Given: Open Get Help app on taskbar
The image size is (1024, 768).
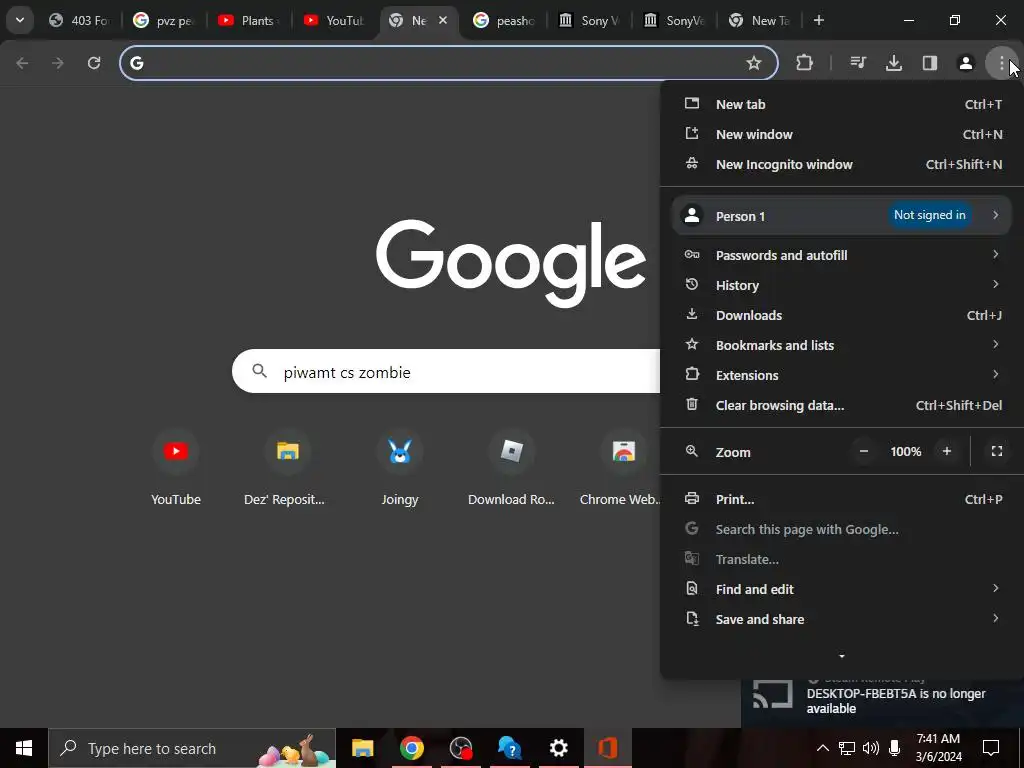Looking at the screenshot, I should [x=509, y=748].
